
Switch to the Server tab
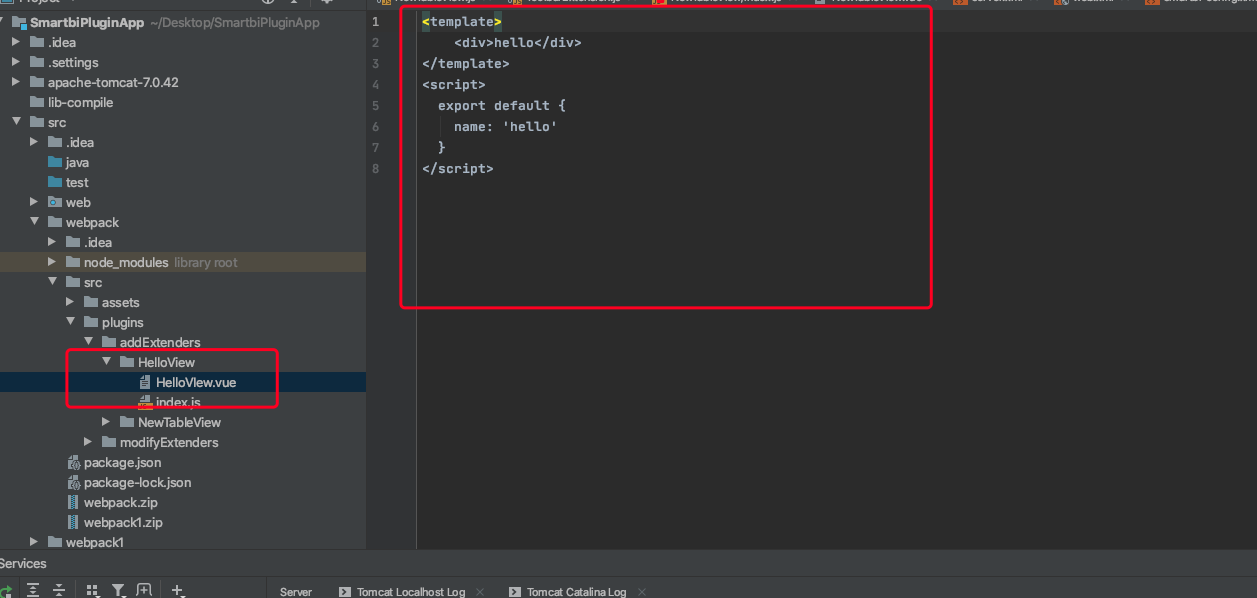click(296, 592)
